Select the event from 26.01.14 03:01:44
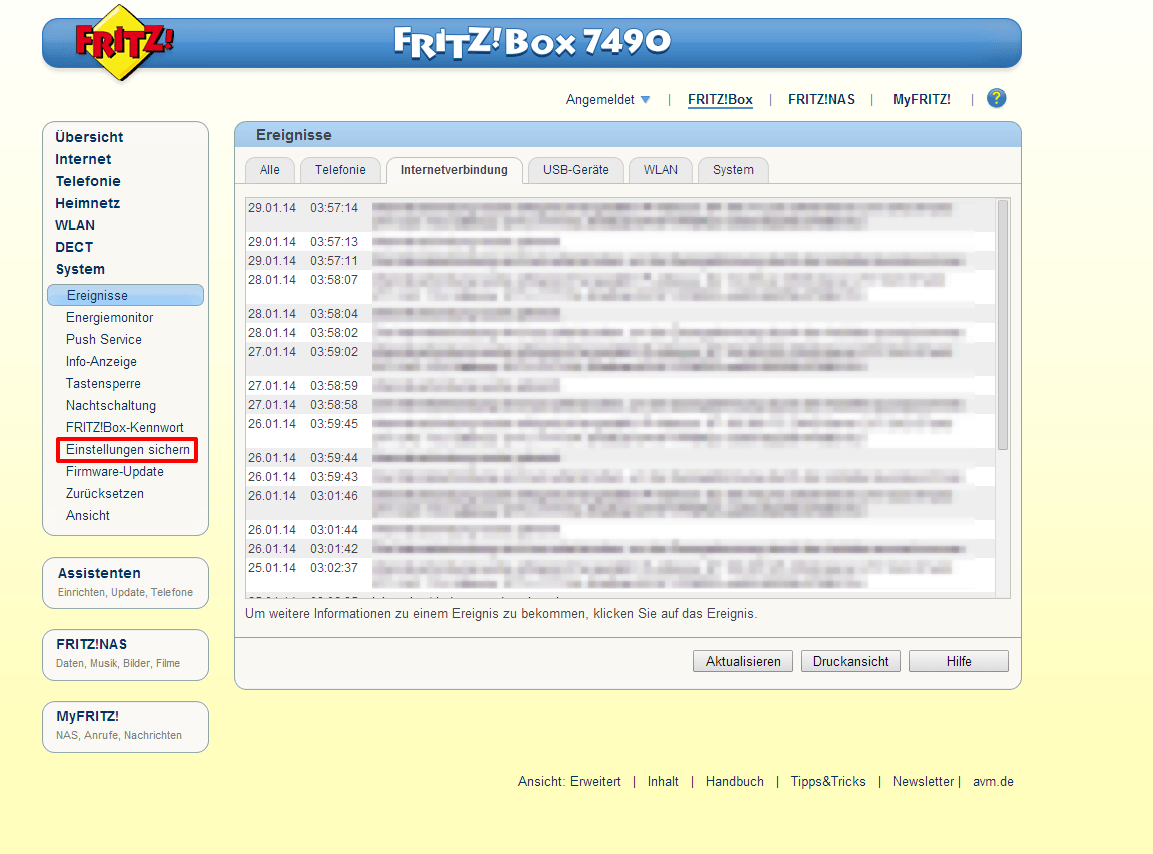Screen dimensions: 1153x854 pos(621,530)
